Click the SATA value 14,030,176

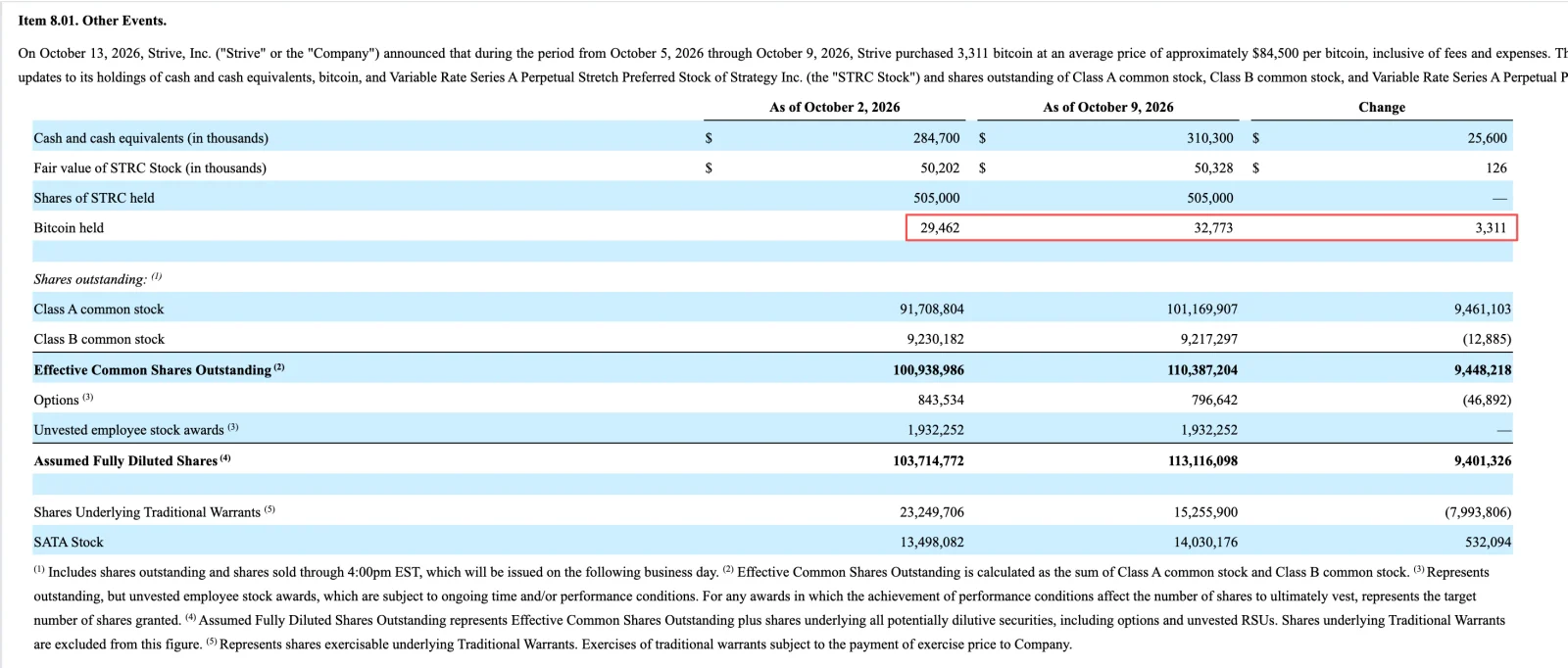[1205, 542]
